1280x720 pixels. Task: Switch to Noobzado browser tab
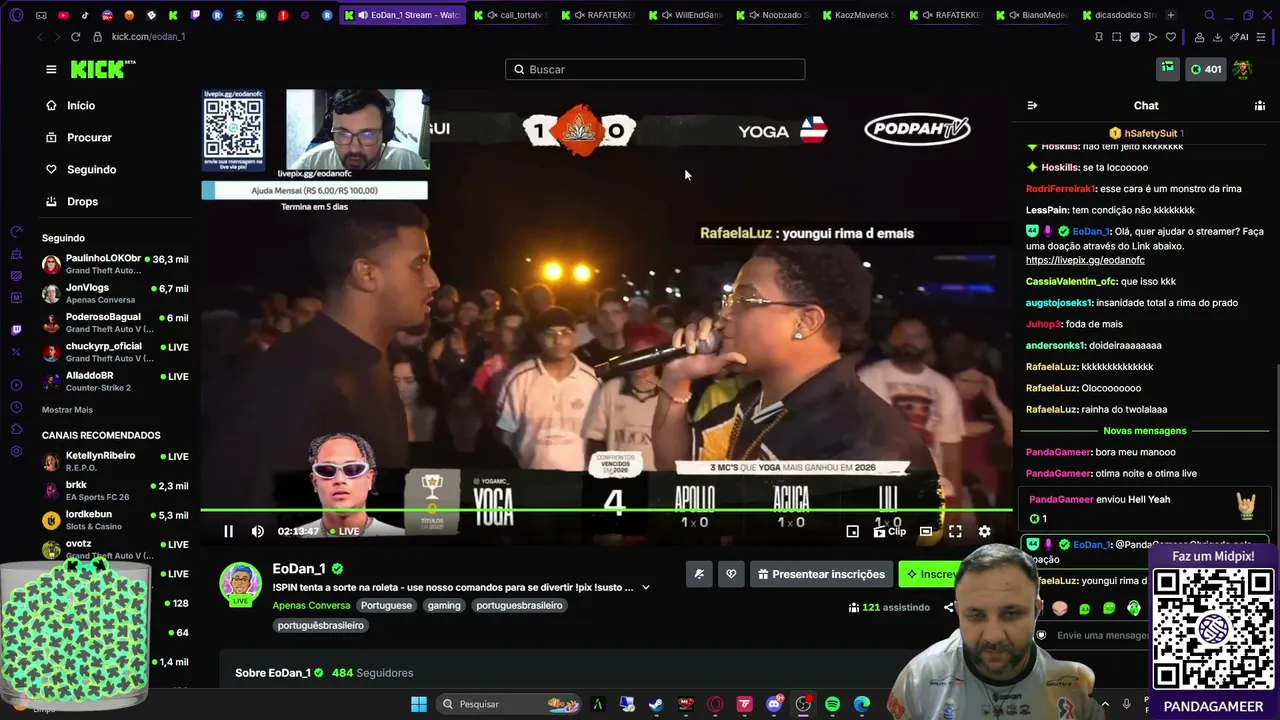pyautogui.click(x=773, y=15)
